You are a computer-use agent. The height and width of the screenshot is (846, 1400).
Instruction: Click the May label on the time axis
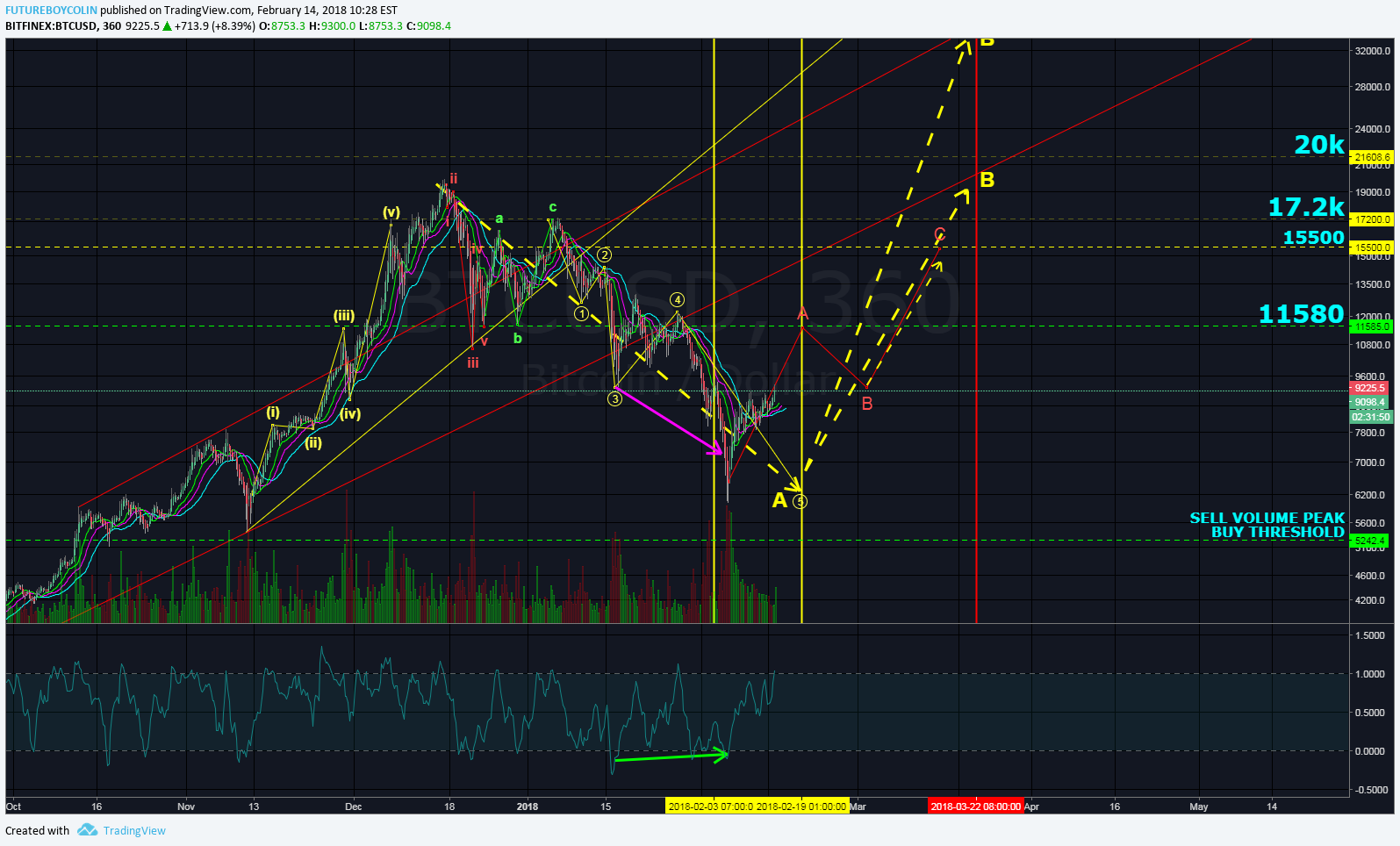click(x=1198, y=807)
